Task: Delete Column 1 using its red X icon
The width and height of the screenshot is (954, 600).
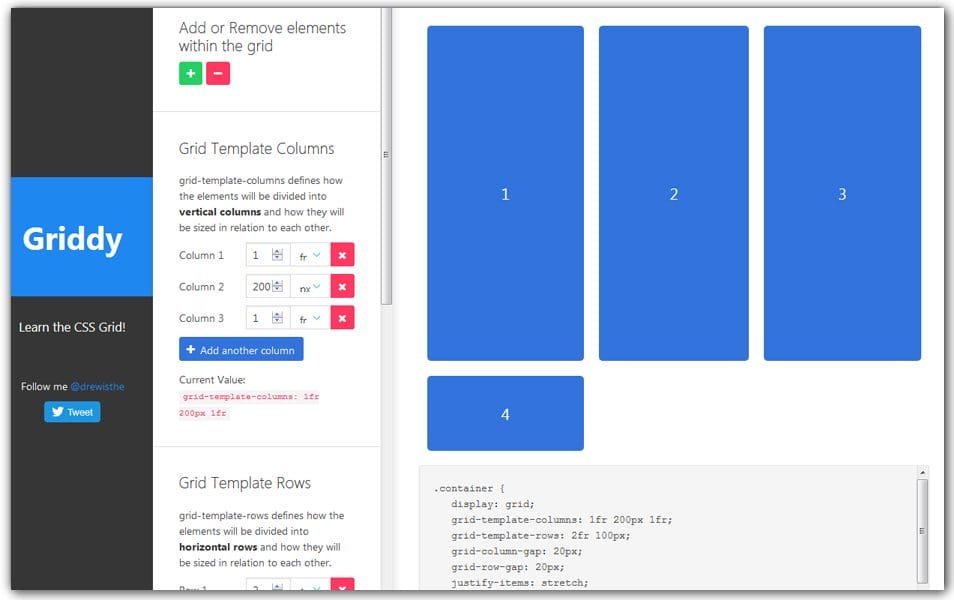Action: (341, 255)
